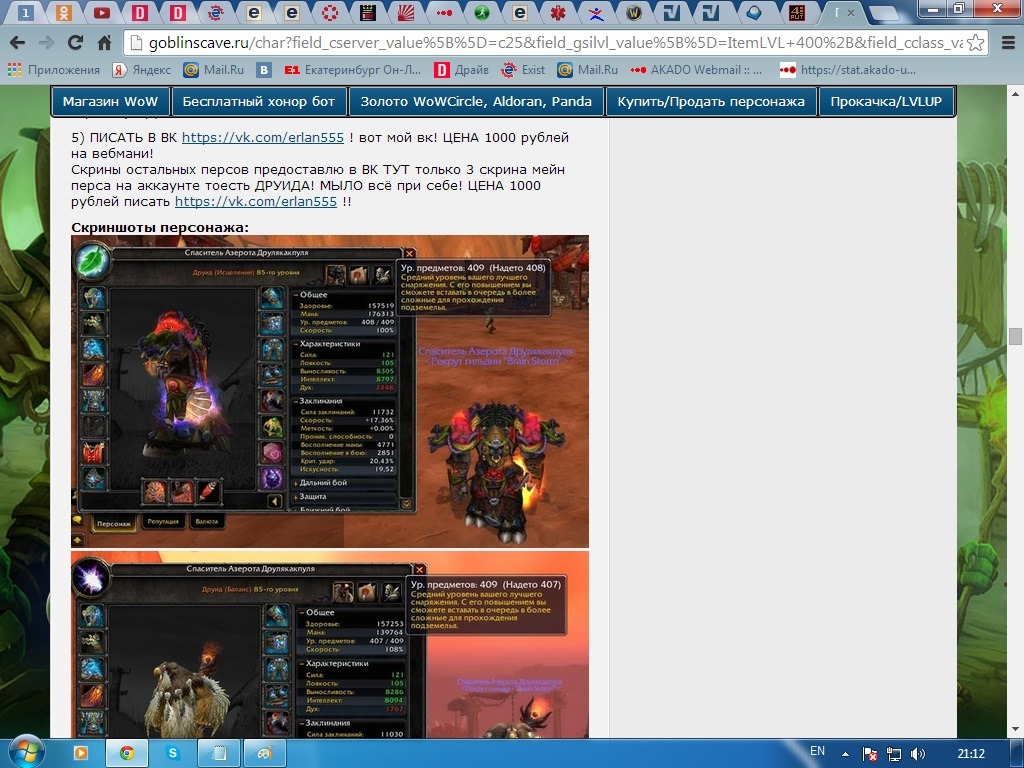Open the Друид (Исцеление) character screenshot
Viewport: 1024px width, 768px height.
330,391
